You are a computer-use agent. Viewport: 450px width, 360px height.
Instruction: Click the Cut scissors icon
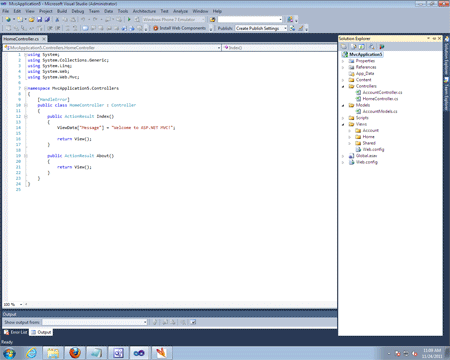57,19
